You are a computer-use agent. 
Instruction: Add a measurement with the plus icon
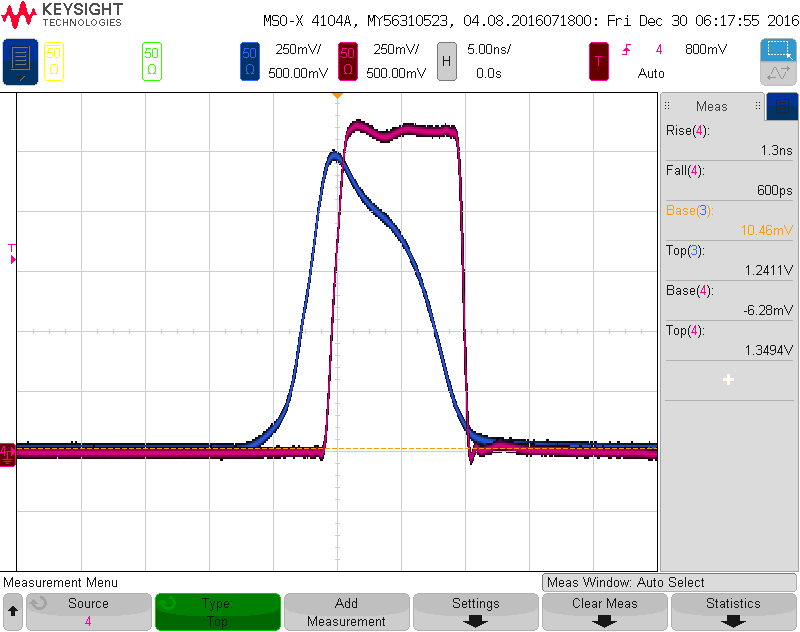point(728,380)
